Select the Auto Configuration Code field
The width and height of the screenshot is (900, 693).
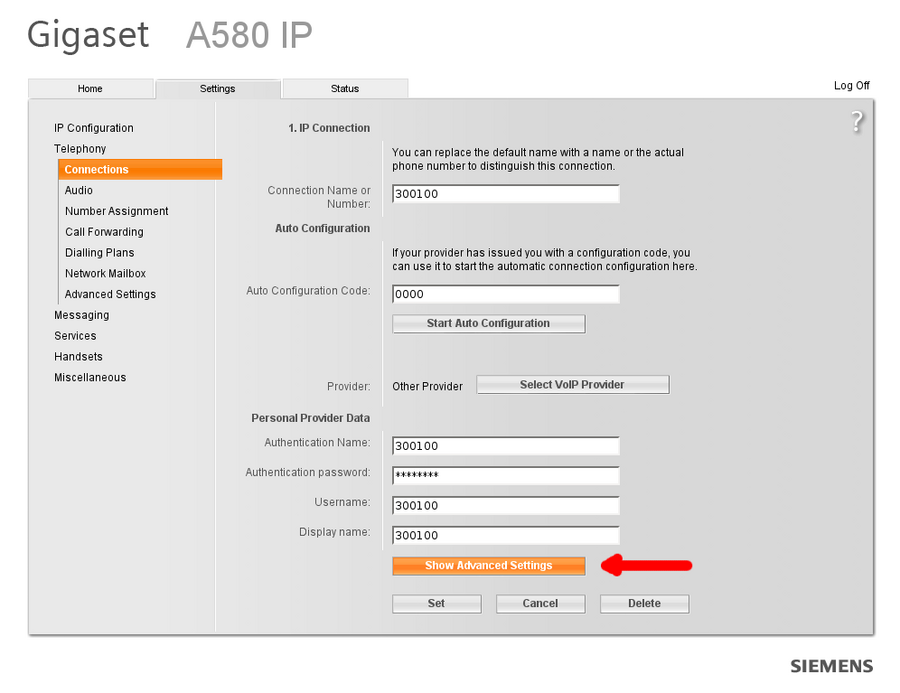pos(504,294)
